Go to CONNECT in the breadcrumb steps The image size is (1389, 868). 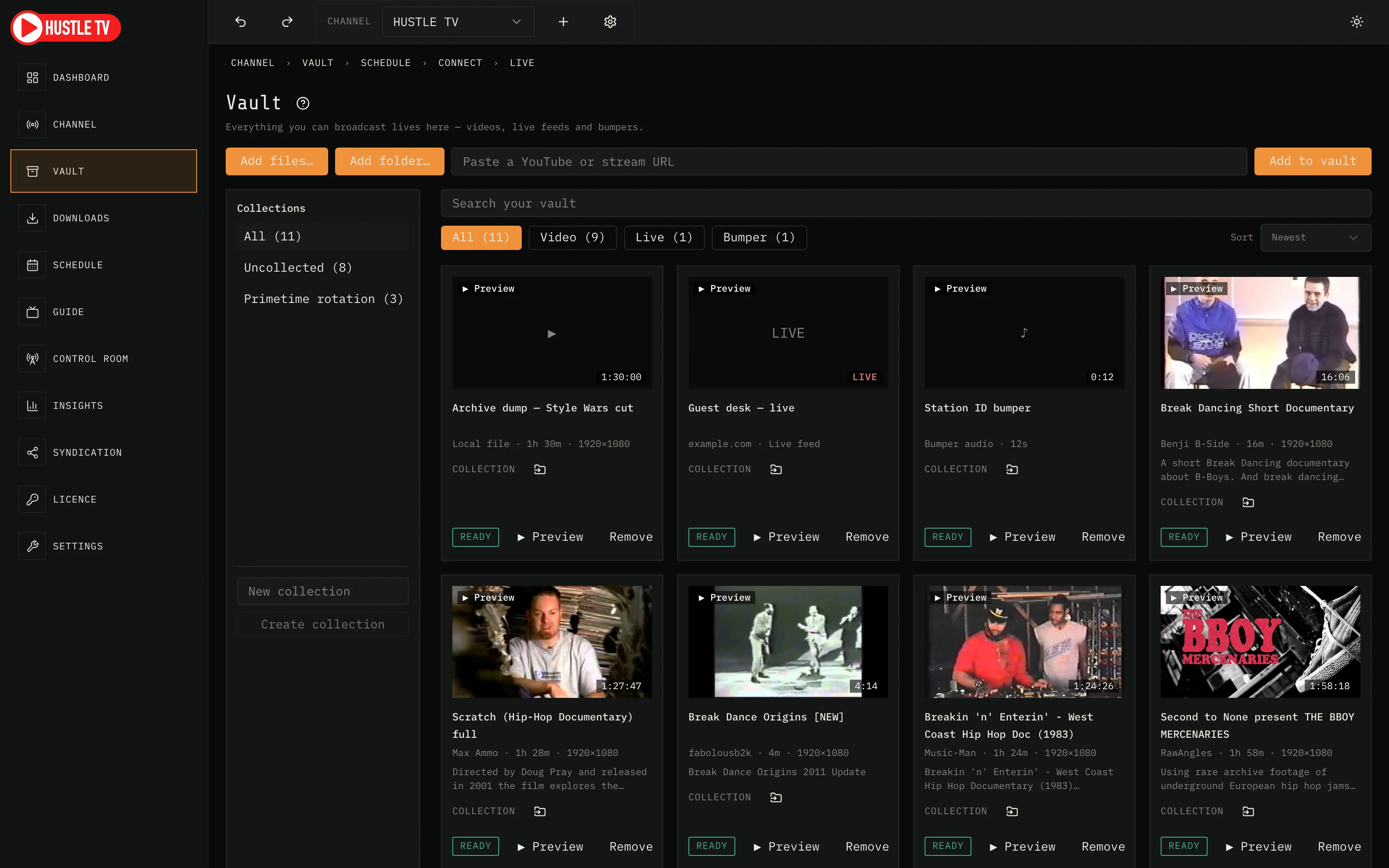(x=460, y=63)
